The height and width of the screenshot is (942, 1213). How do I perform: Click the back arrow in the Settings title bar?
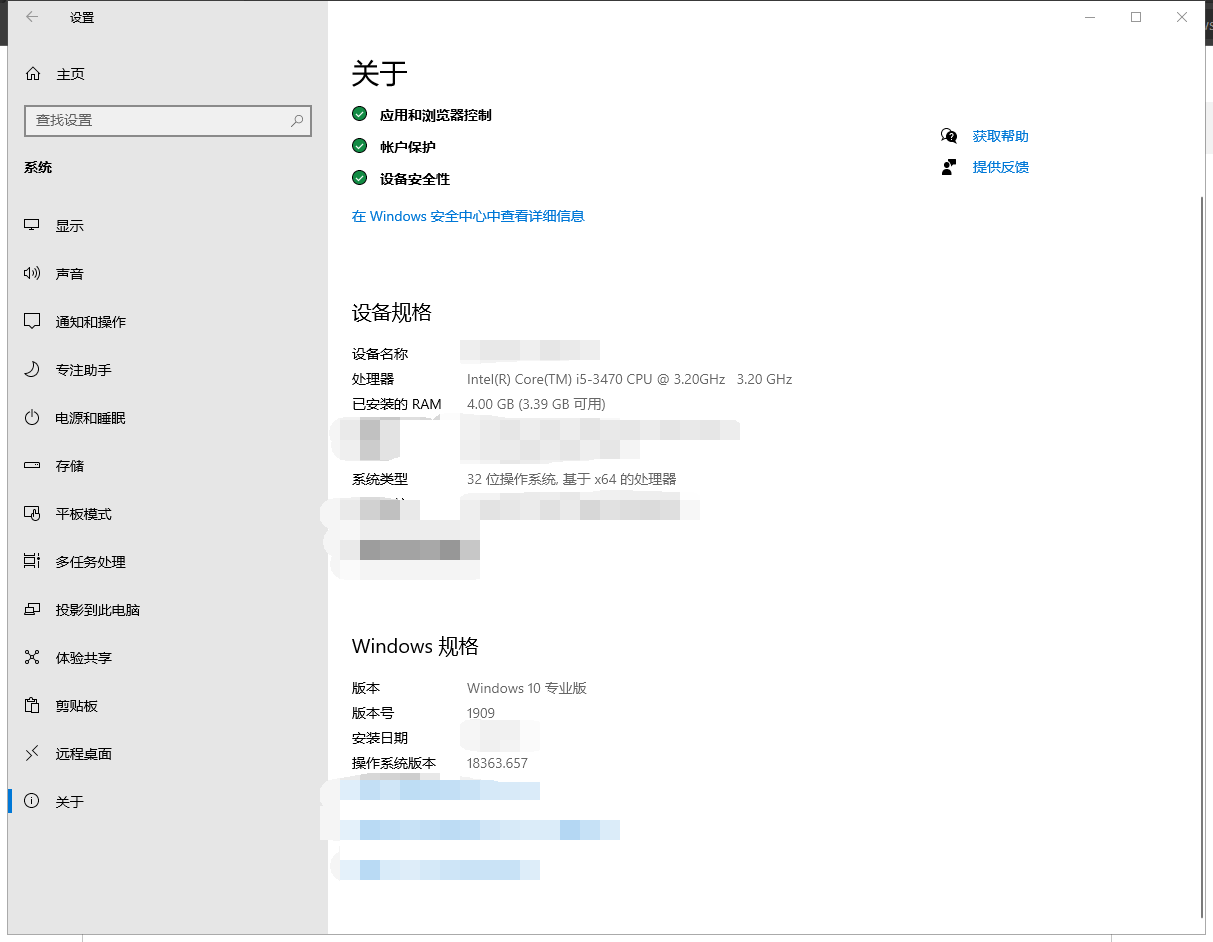[x=32, y=17]
